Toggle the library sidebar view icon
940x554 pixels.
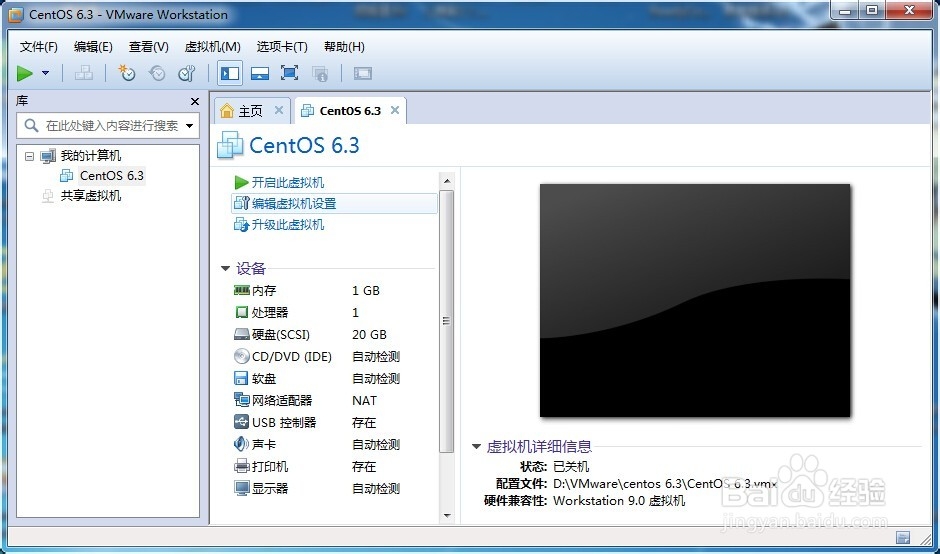(x=230, y=73)
